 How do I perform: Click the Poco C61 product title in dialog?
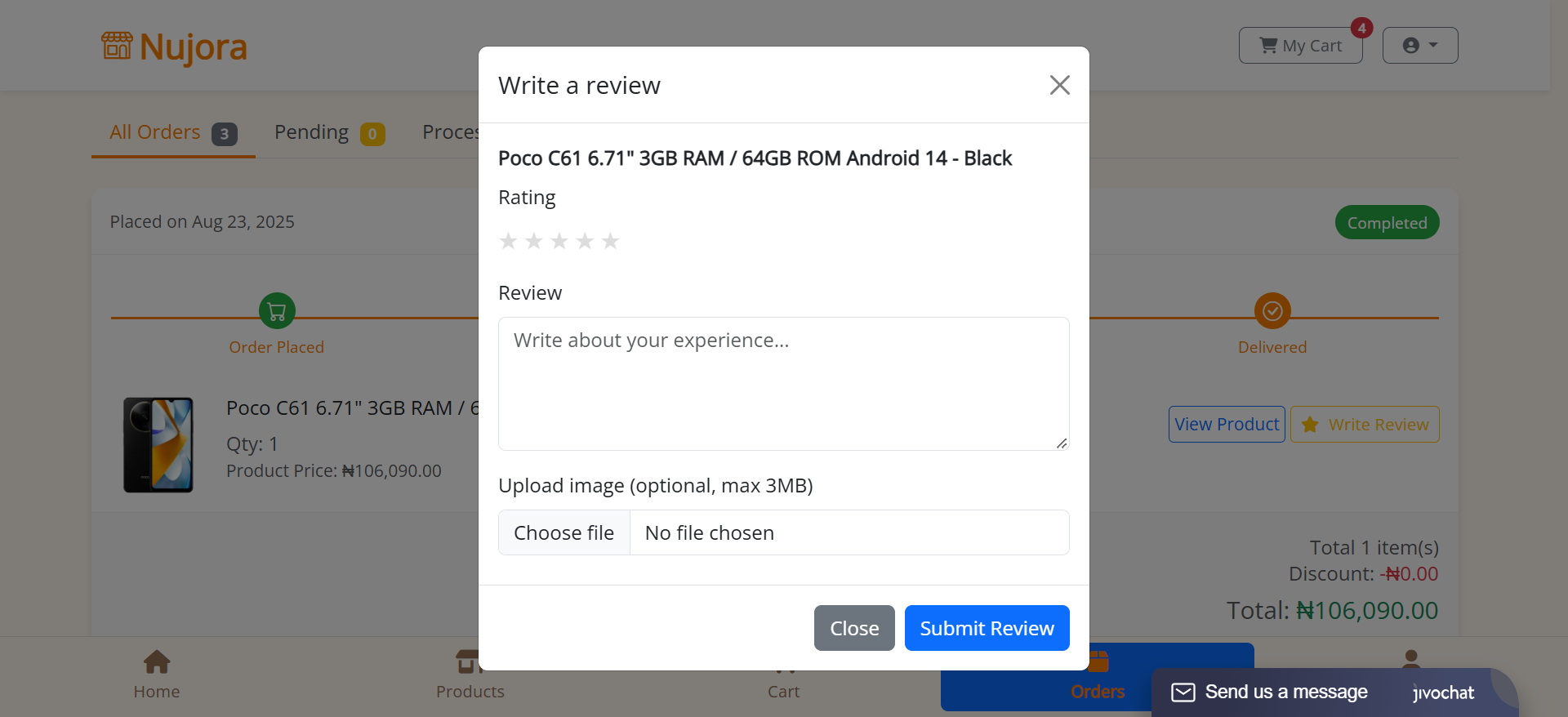755,158
